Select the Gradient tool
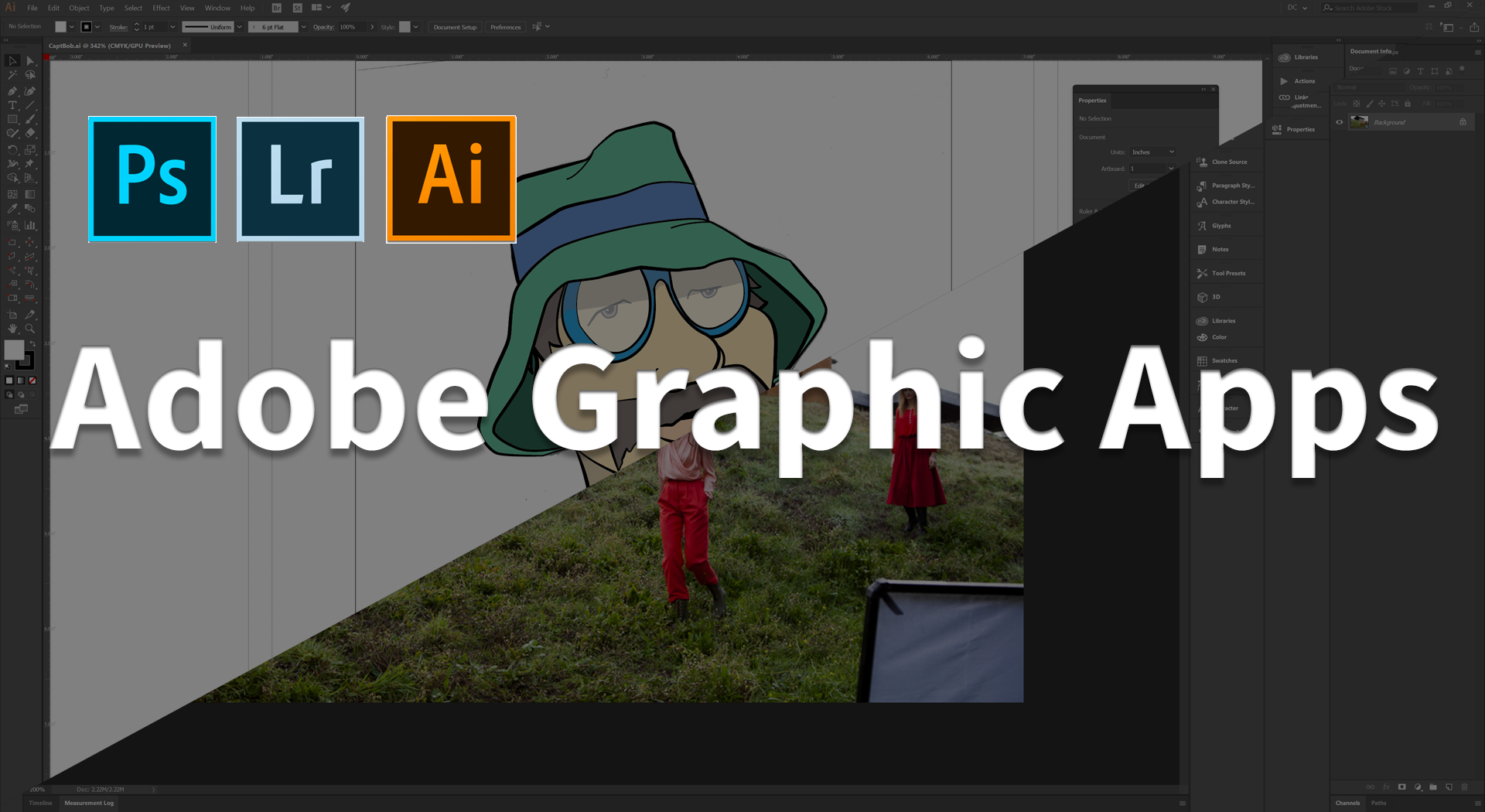This screenshot has height=812, width=1485. 30,194
